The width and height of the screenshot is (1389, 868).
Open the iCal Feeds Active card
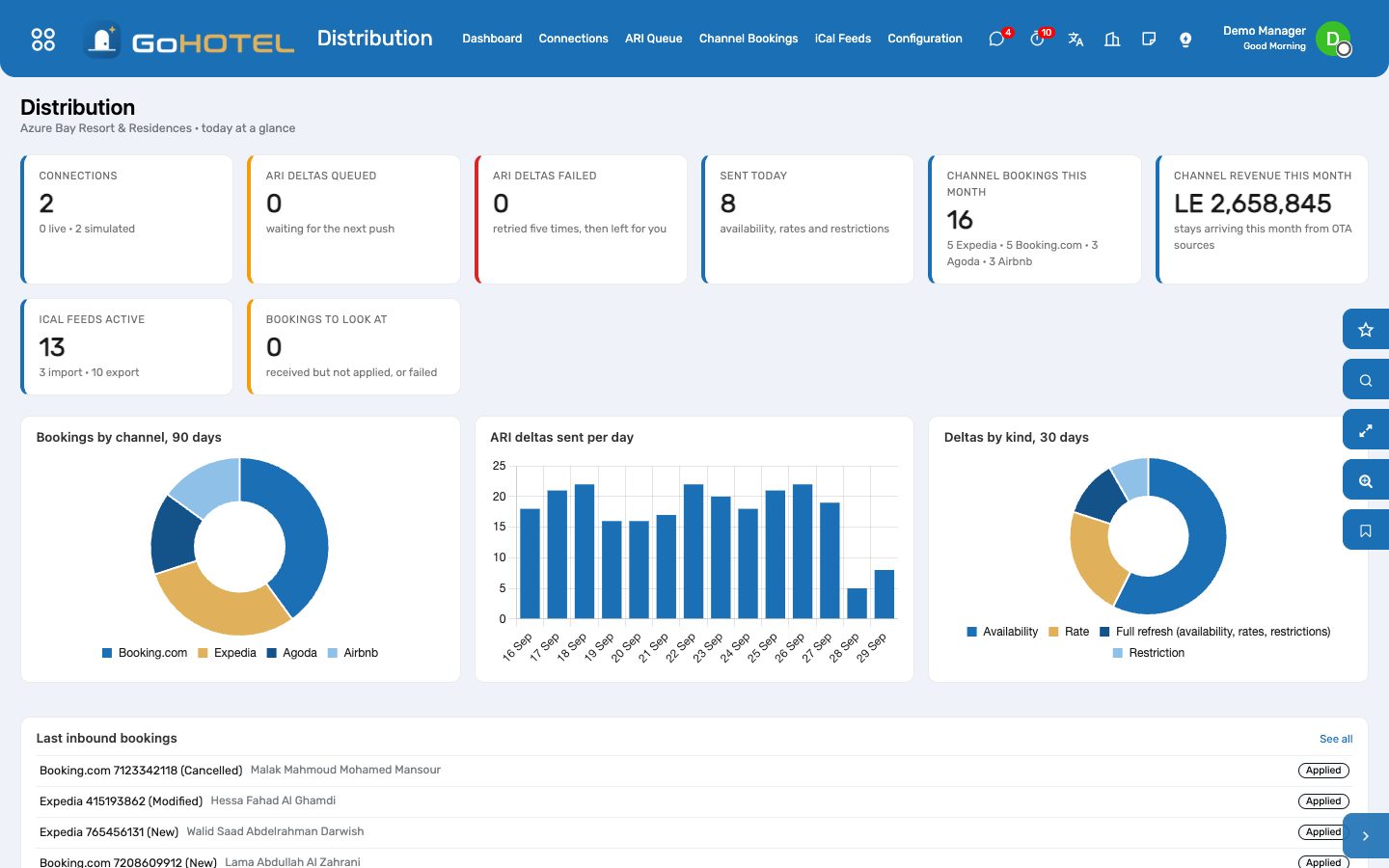(127, 347)
